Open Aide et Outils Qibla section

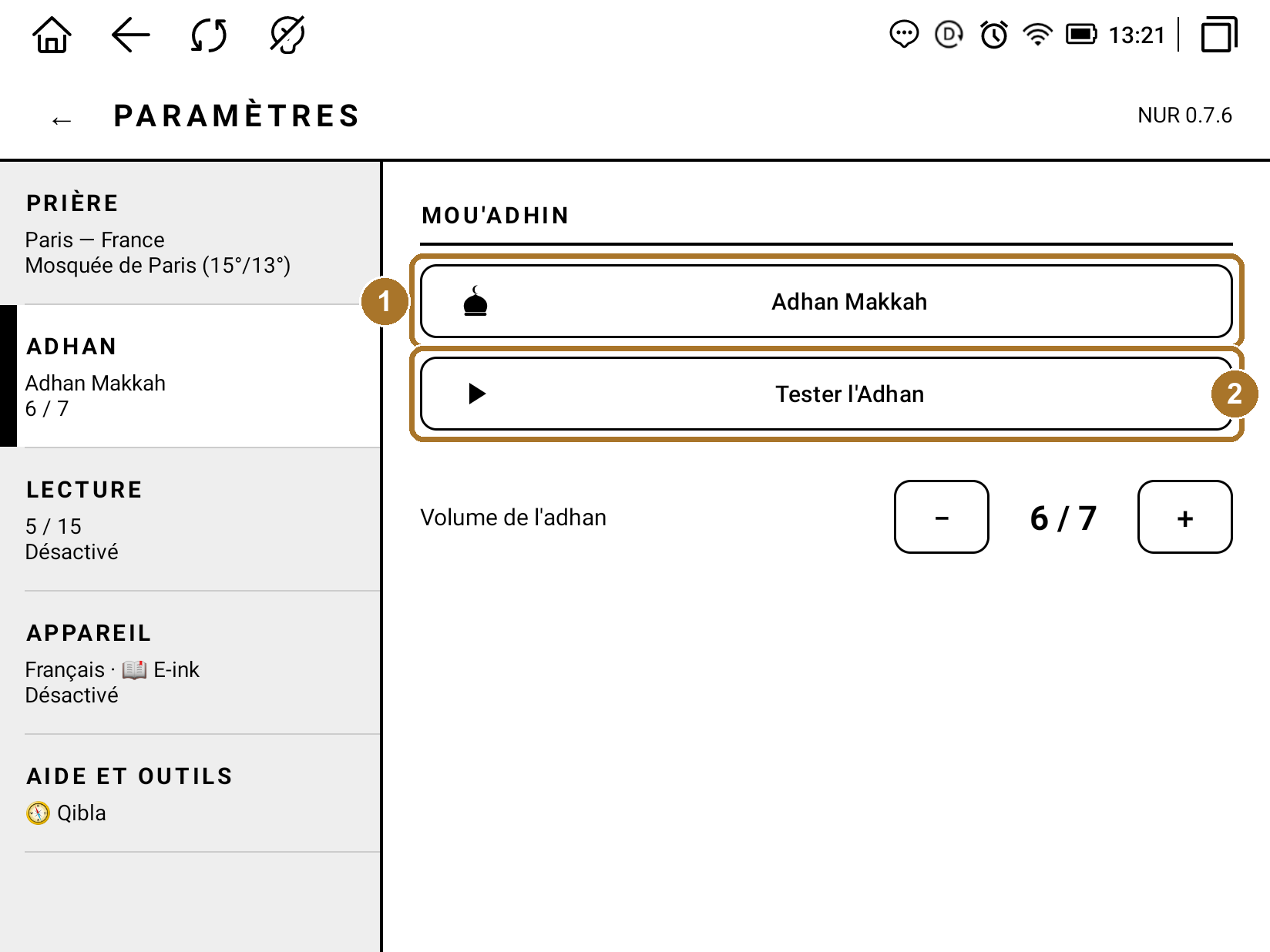(x=190, y=793)
